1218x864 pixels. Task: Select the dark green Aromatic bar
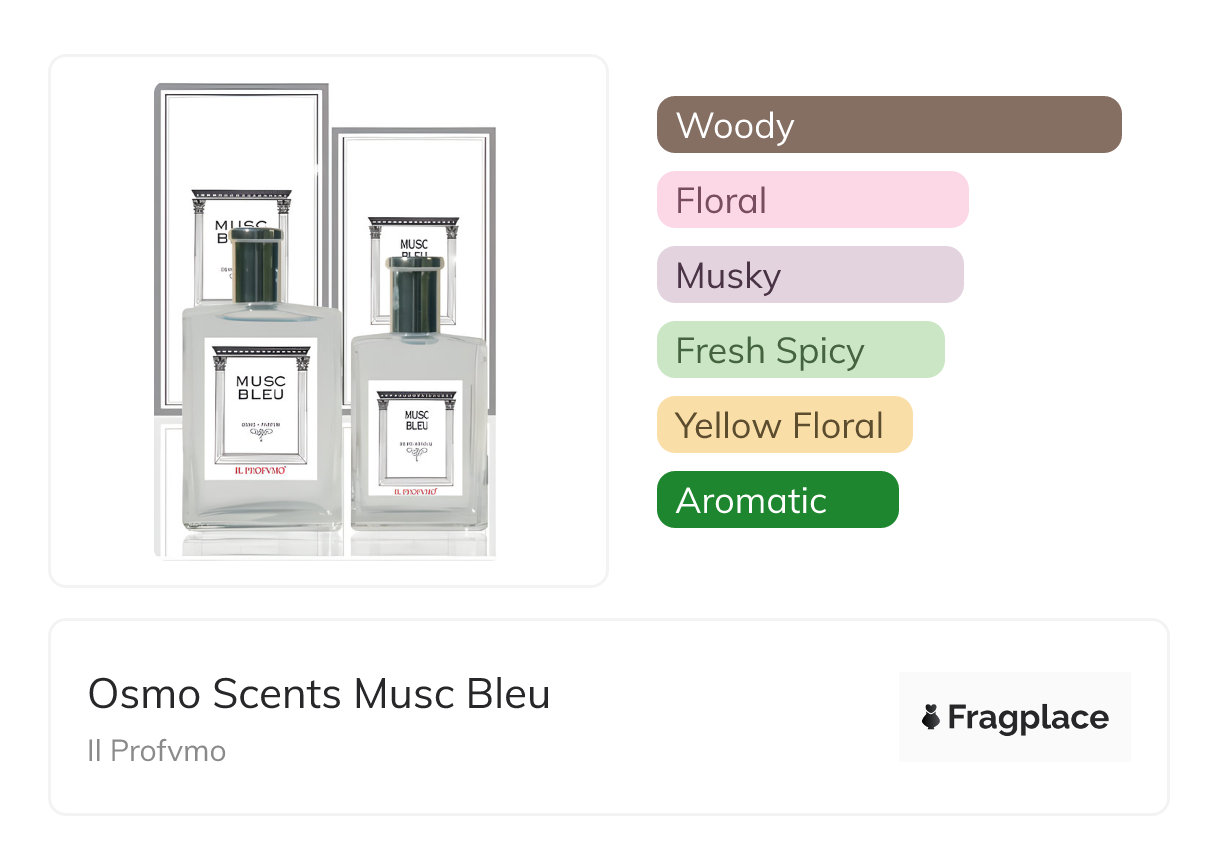[777, 500]
